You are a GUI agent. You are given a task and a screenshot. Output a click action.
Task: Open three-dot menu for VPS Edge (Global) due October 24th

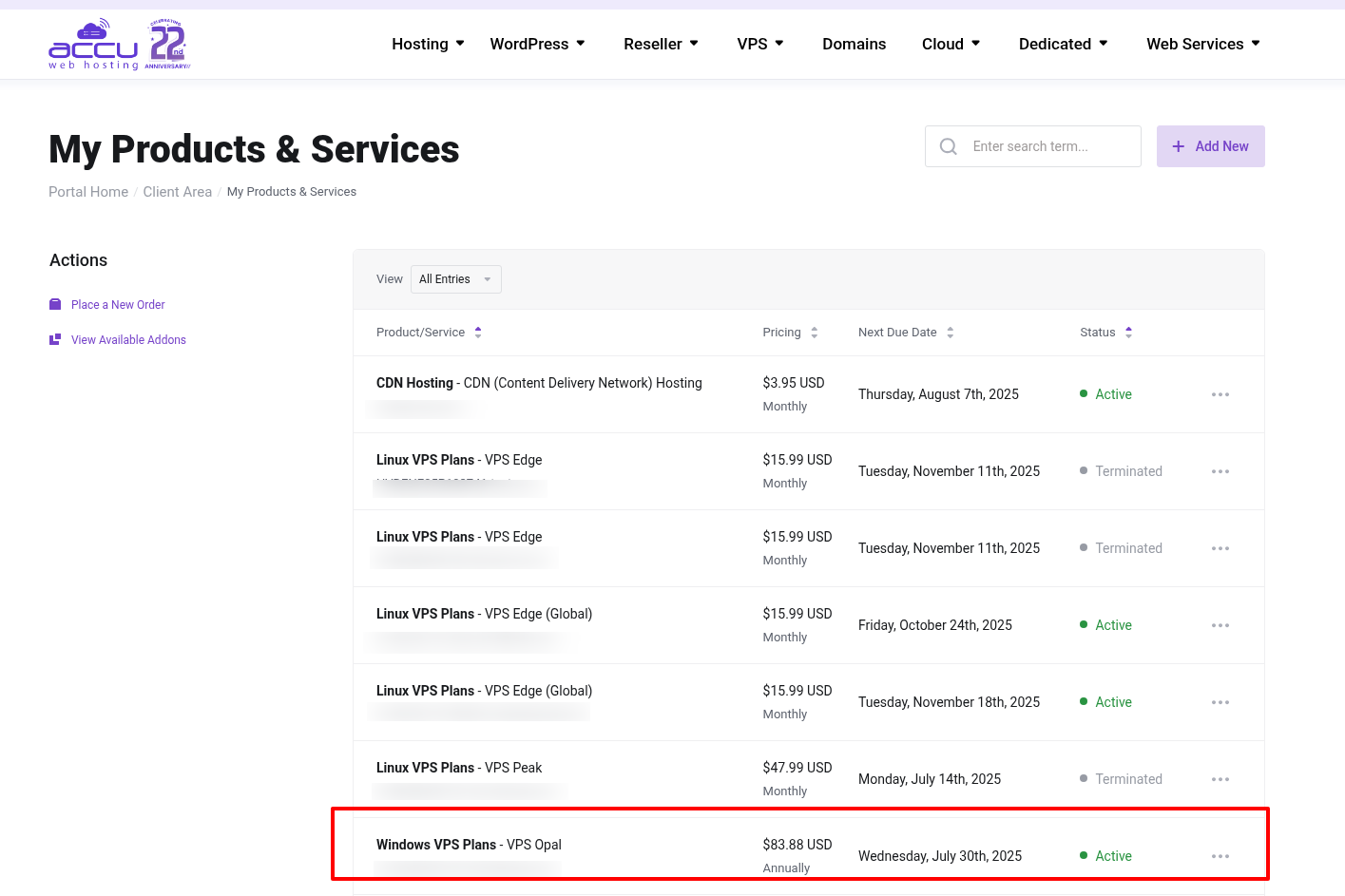click(x=1220, y=625)
